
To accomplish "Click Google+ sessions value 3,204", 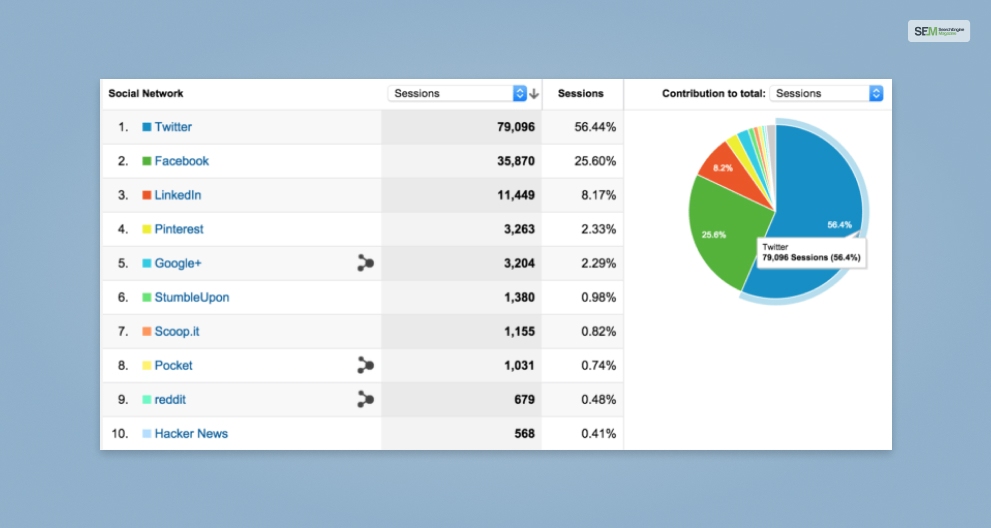I will (519, 264).
